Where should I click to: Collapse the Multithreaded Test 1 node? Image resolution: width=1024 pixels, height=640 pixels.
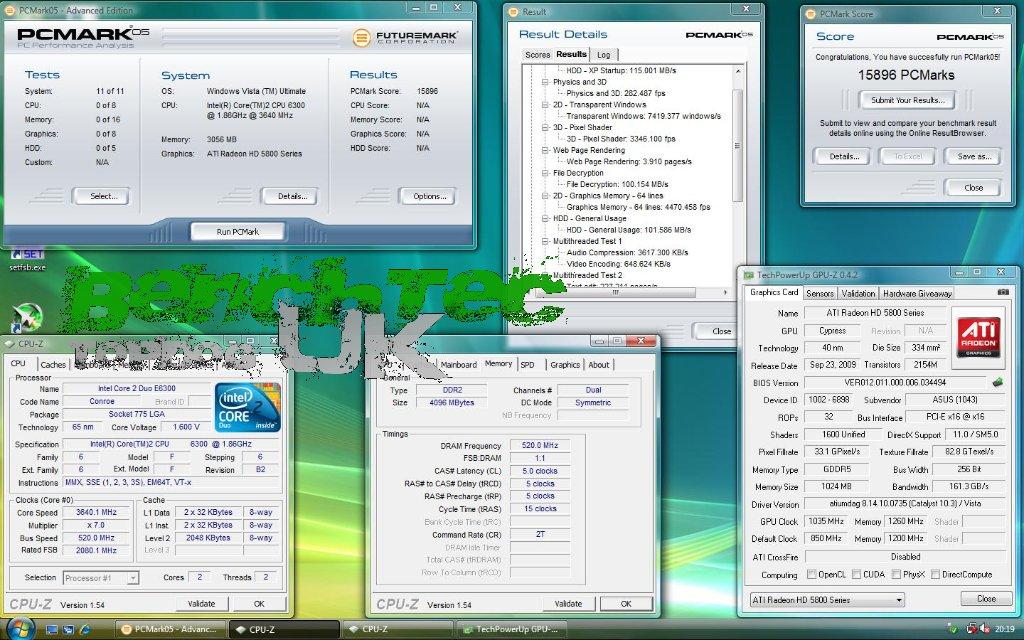[x=545, y=241]
